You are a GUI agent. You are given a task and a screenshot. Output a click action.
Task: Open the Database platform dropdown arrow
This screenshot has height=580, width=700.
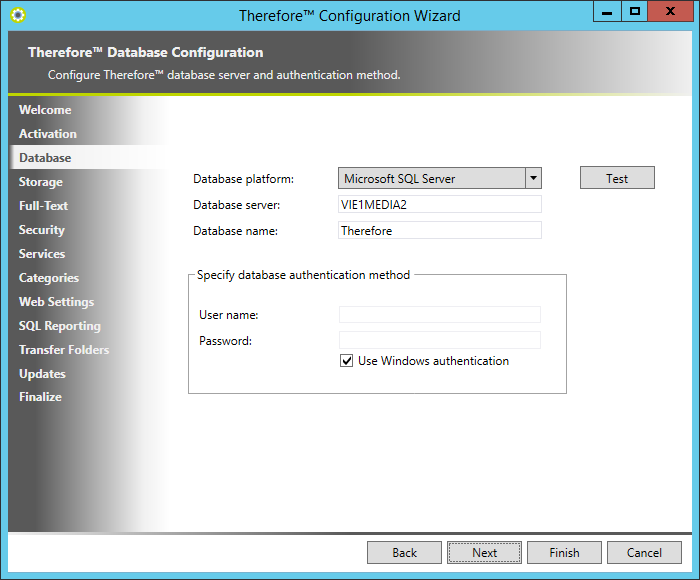(x=533, y=178)
